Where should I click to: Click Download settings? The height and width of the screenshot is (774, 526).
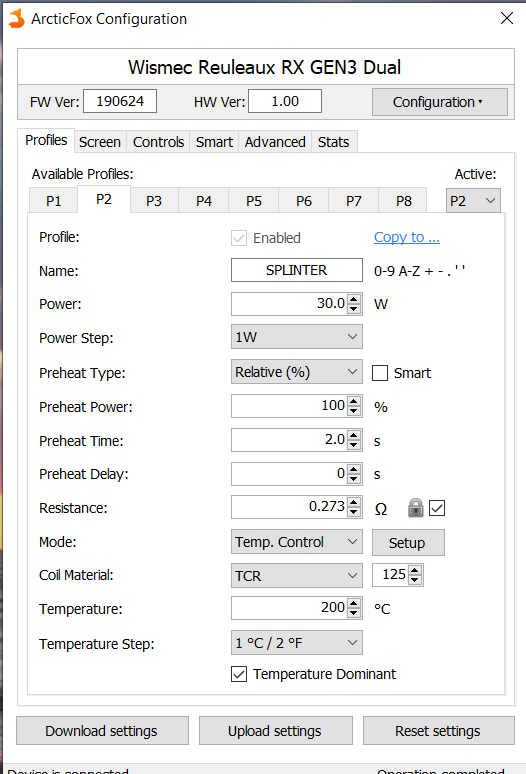click(x=102, y=731)
